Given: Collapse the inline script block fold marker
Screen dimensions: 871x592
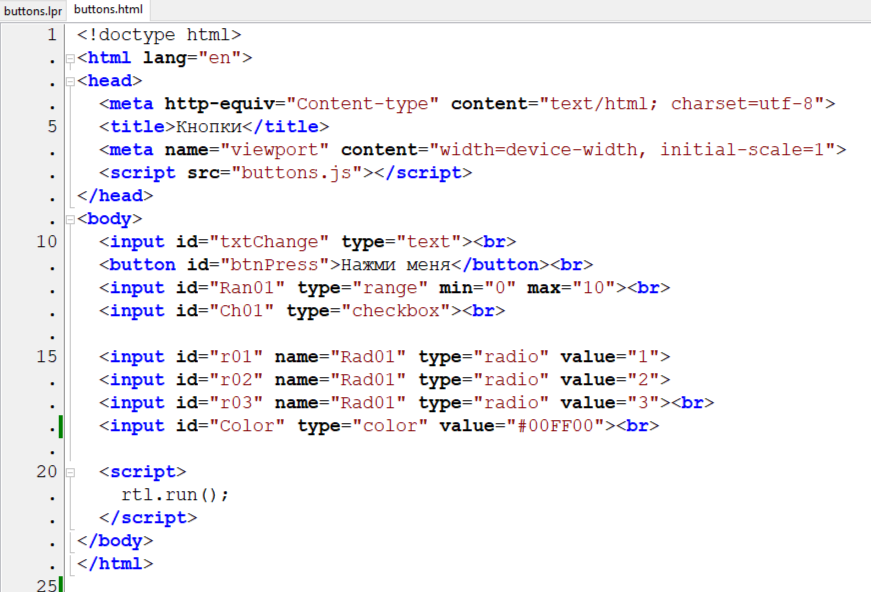Looking at the screenshot, I should point(71,473).
